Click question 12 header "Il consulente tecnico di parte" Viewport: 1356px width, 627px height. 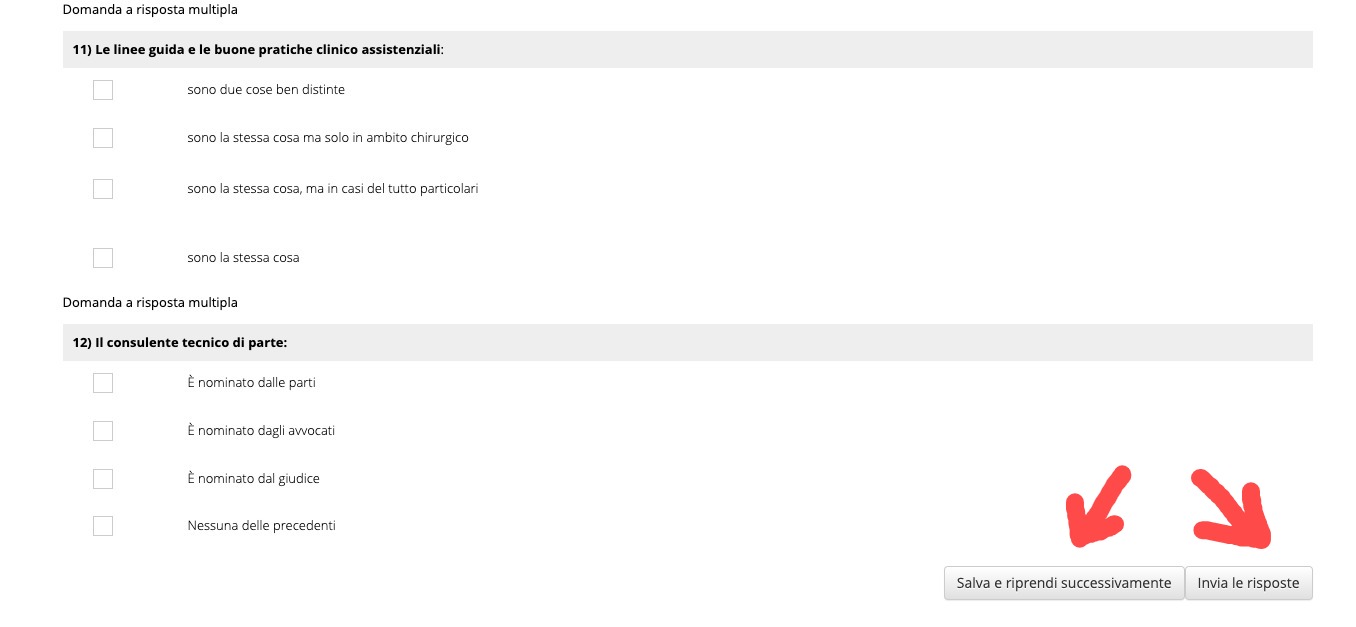[x=687, y=342]
